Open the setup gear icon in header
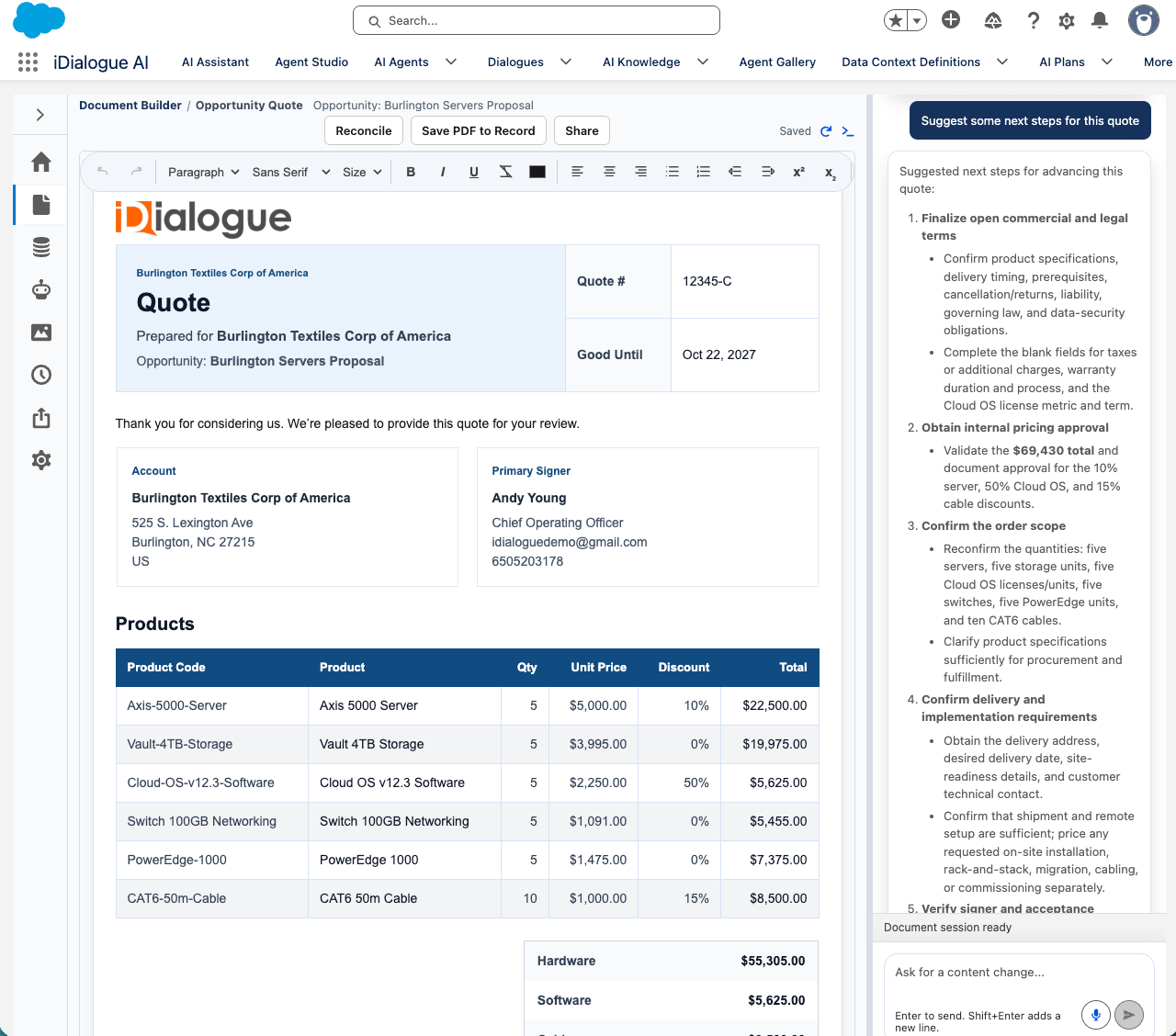Viewport: 1176px width, 1036px height. [1067, 20]
